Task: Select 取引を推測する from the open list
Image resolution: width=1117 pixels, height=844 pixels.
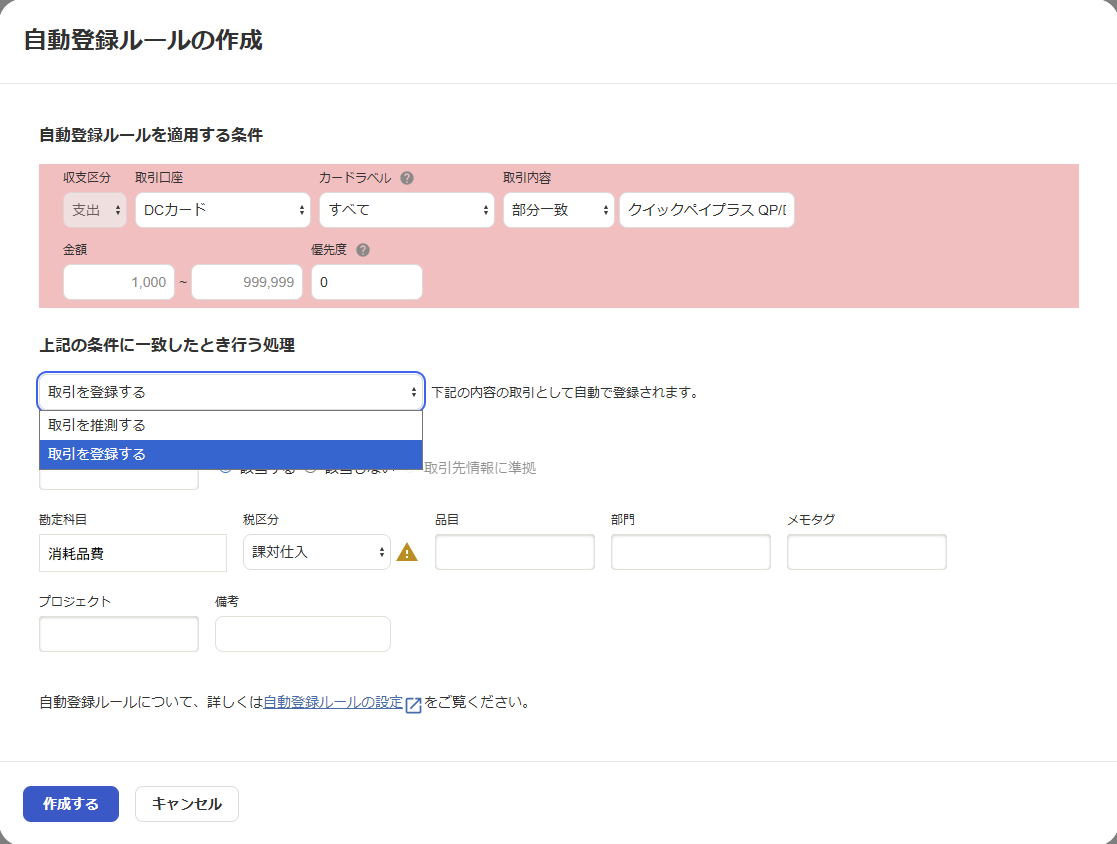Action: [231, 425]
